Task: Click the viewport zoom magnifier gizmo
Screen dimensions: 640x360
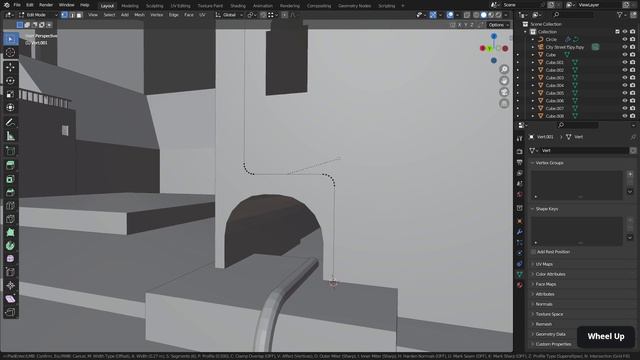Action: tap(504, 69)
